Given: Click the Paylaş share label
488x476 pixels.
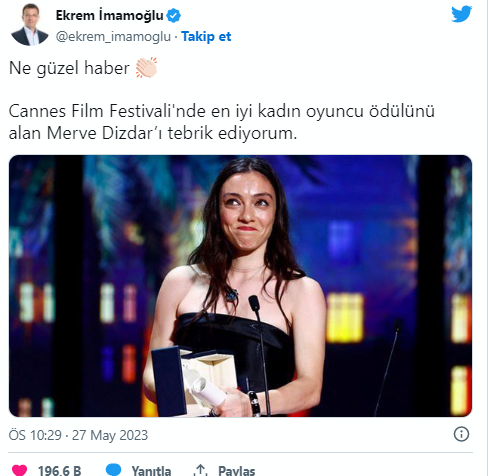Looking at the screenshot, I should point(237,470).
